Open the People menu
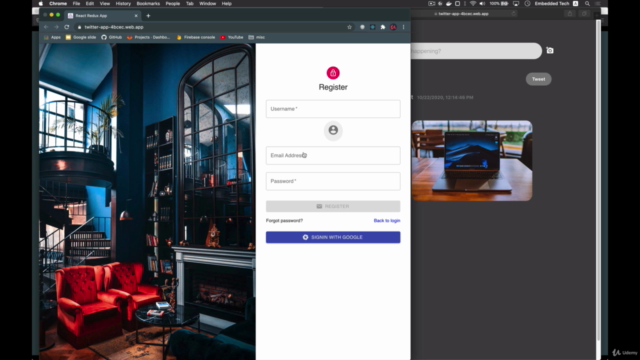This screenshot has width=640, height=360. pos(173,4)
